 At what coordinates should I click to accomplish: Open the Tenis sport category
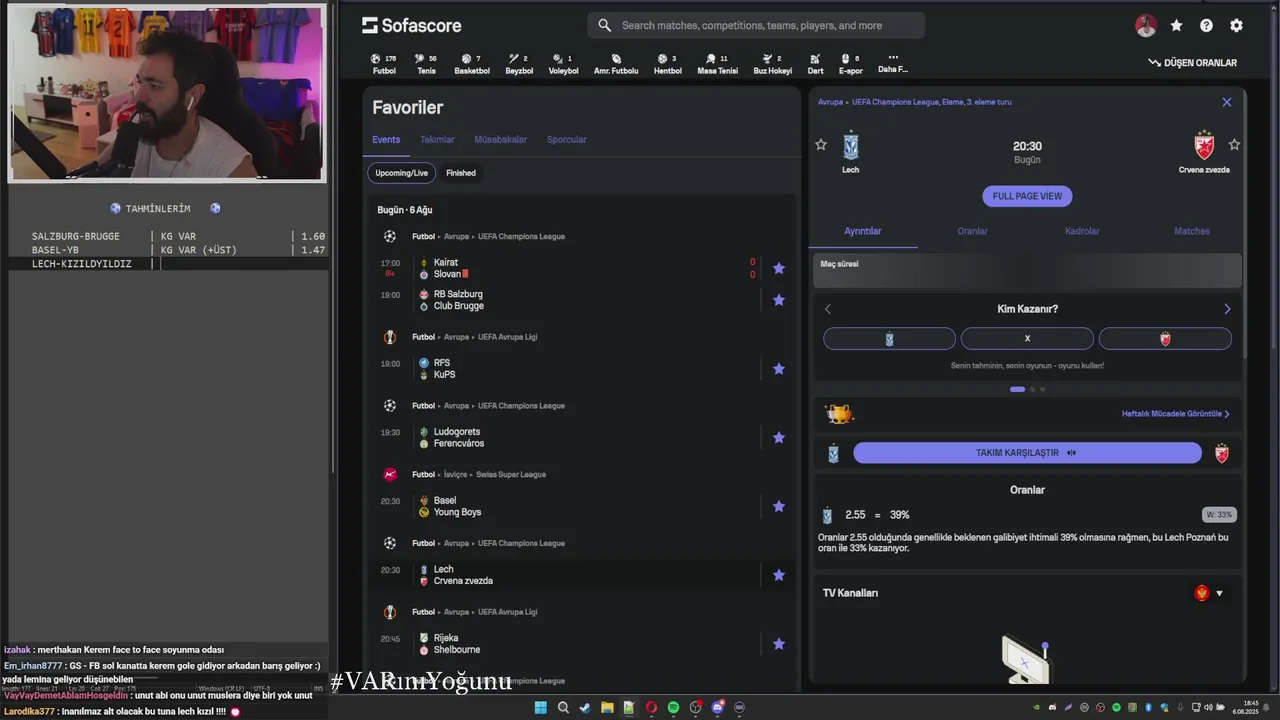[x=426, y=64]
